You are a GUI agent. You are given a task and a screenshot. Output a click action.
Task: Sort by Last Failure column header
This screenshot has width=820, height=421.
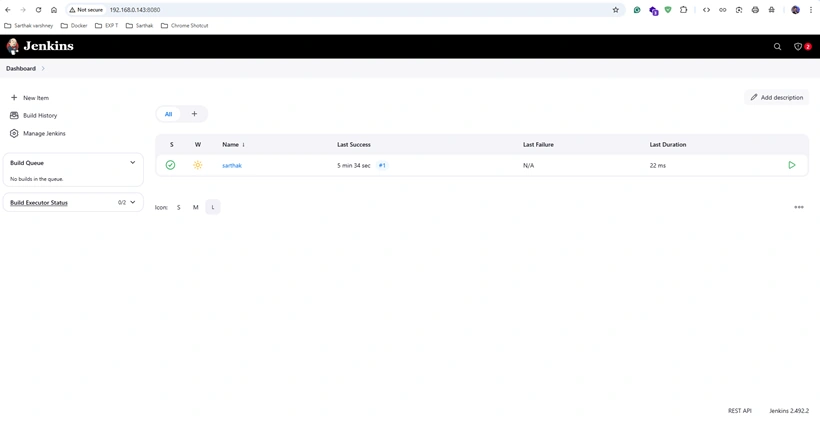tap(538, 144)
